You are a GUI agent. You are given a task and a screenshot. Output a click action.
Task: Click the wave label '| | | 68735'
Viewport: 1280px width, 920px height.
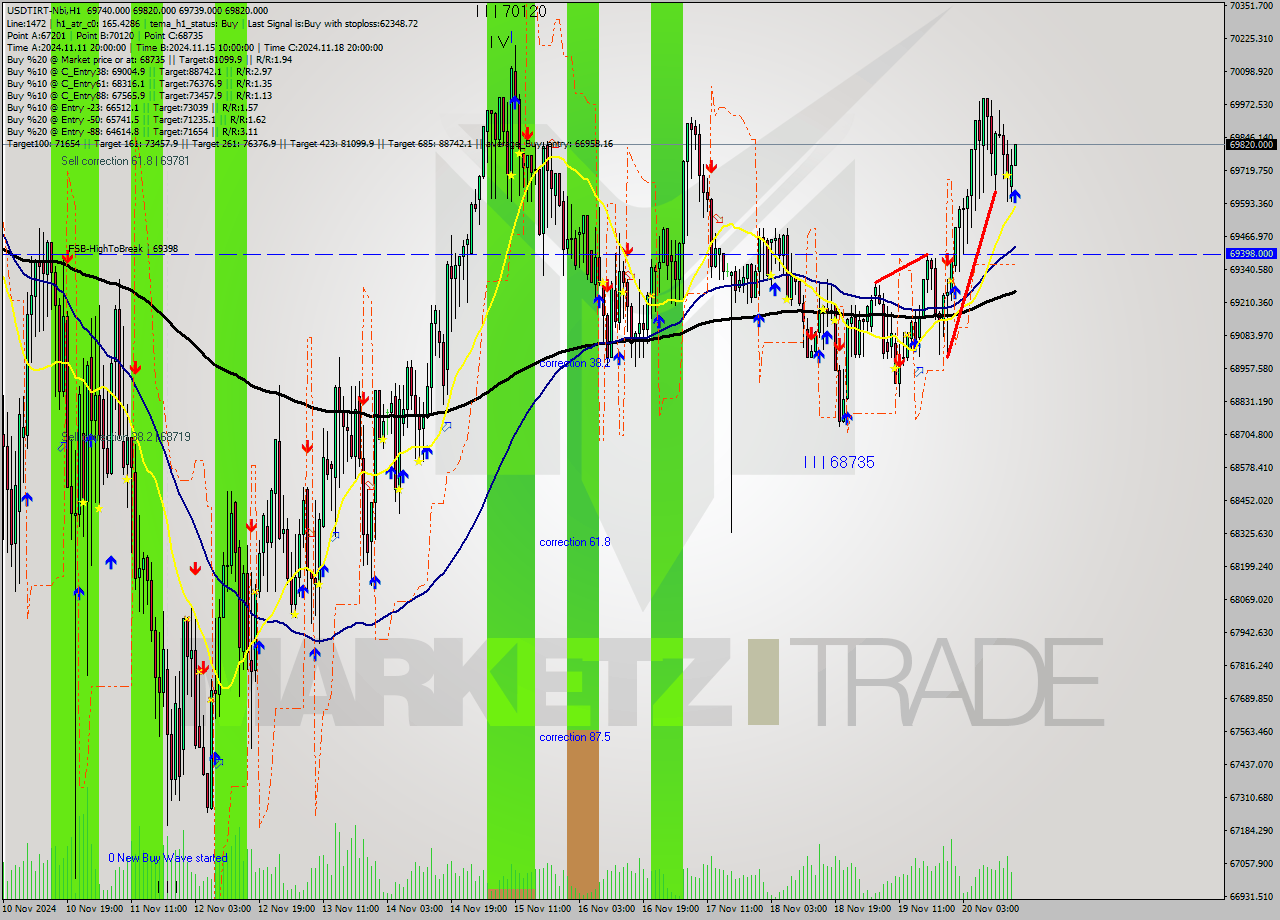(x=839, y=462)
